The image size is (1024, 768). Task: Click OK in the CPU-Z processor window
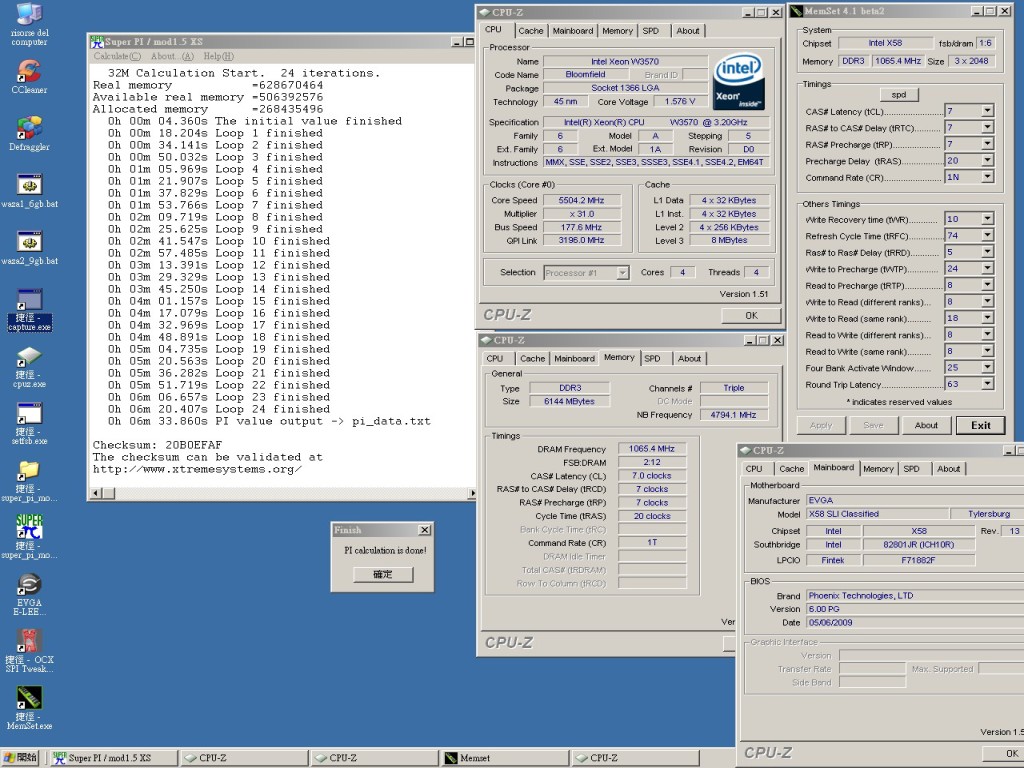pos(751,315)
